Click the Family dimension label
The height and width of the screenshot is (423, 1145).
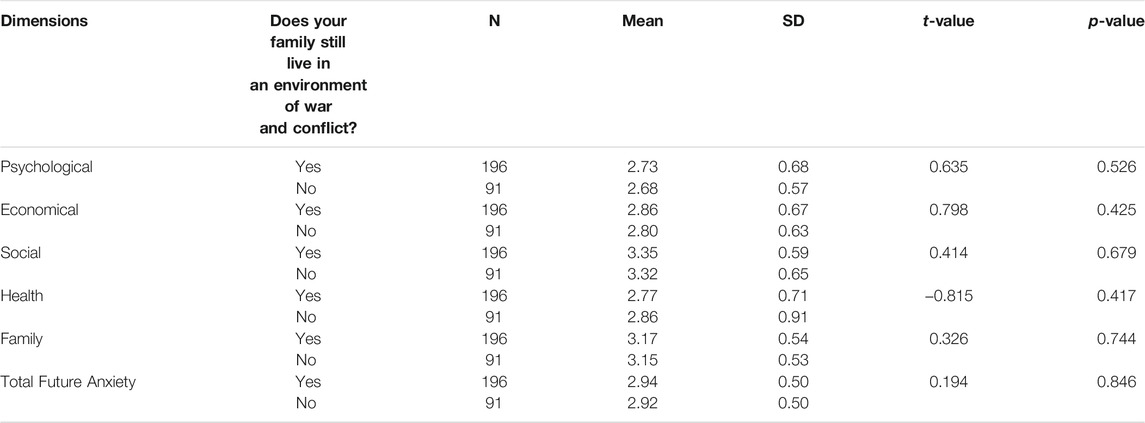pyautogui.click(x=21, y=339)
